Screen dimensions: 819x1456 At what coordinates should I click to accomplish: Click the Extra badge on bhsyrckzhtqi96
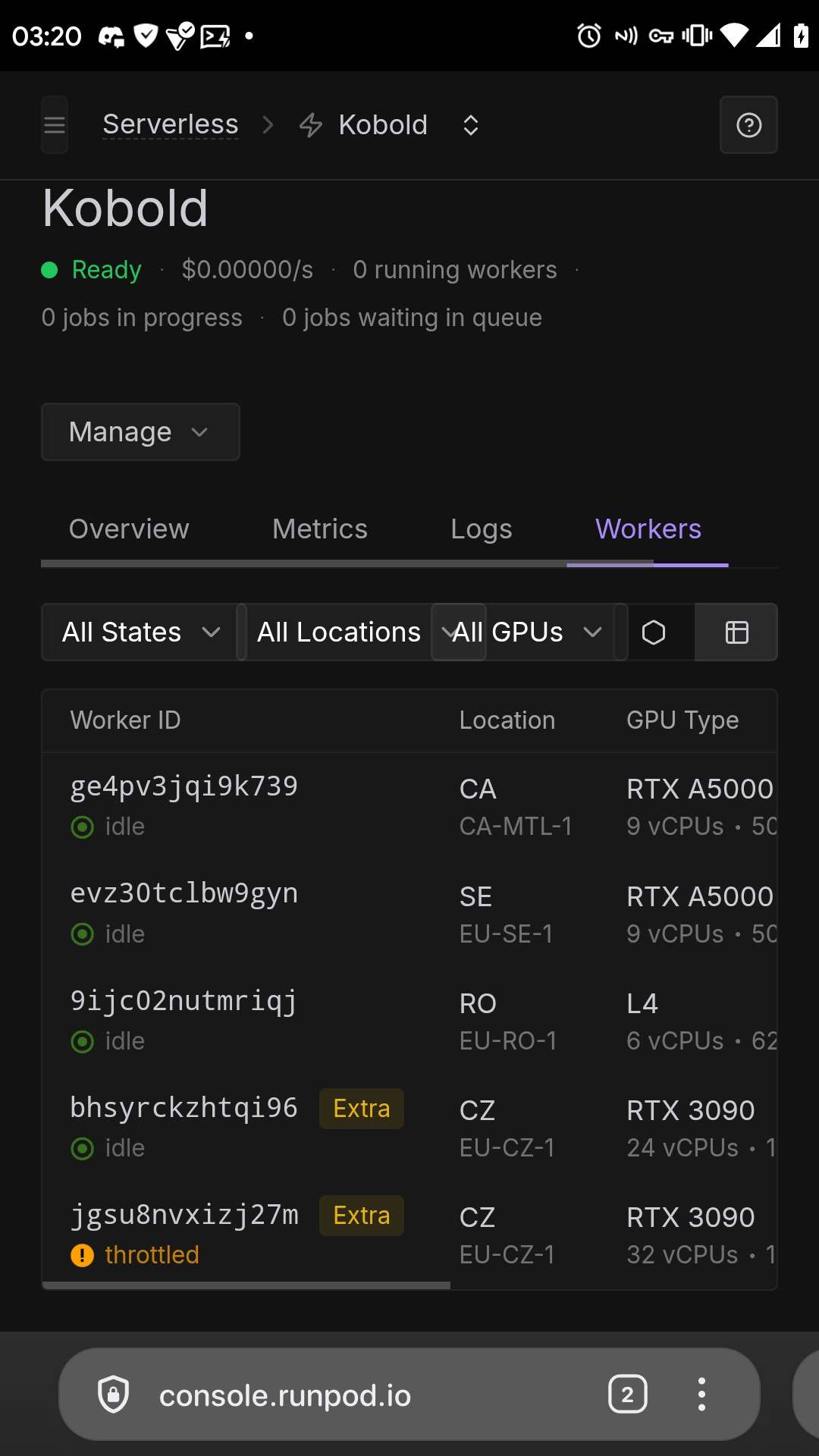pyautogui.click(x=362, y=1109)
